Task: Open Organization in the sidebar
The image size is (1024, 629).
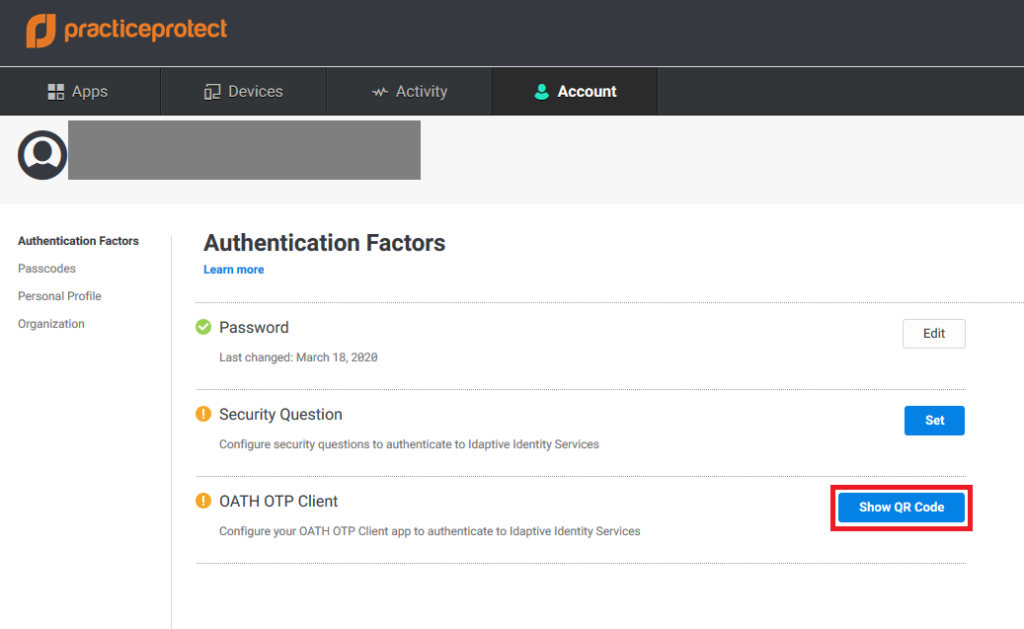Action: [x=51, y=324]
